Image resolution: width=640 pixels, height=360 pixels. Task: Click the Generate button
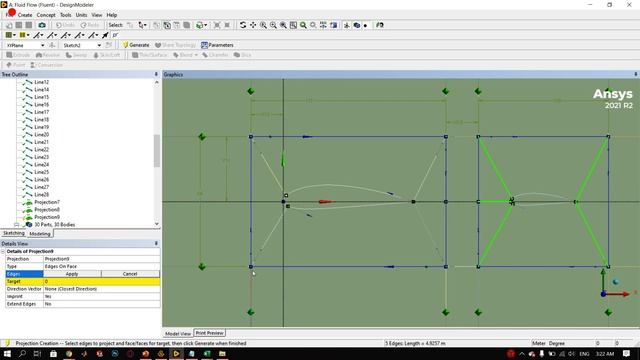(136, 45)
